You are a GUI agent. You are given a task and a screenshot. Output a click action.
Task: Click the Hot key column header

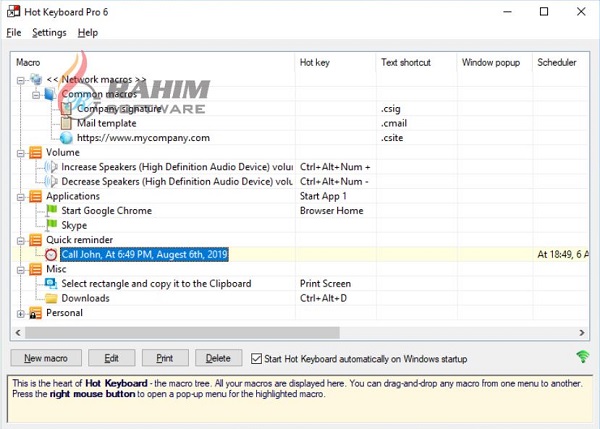coord(336,62)
